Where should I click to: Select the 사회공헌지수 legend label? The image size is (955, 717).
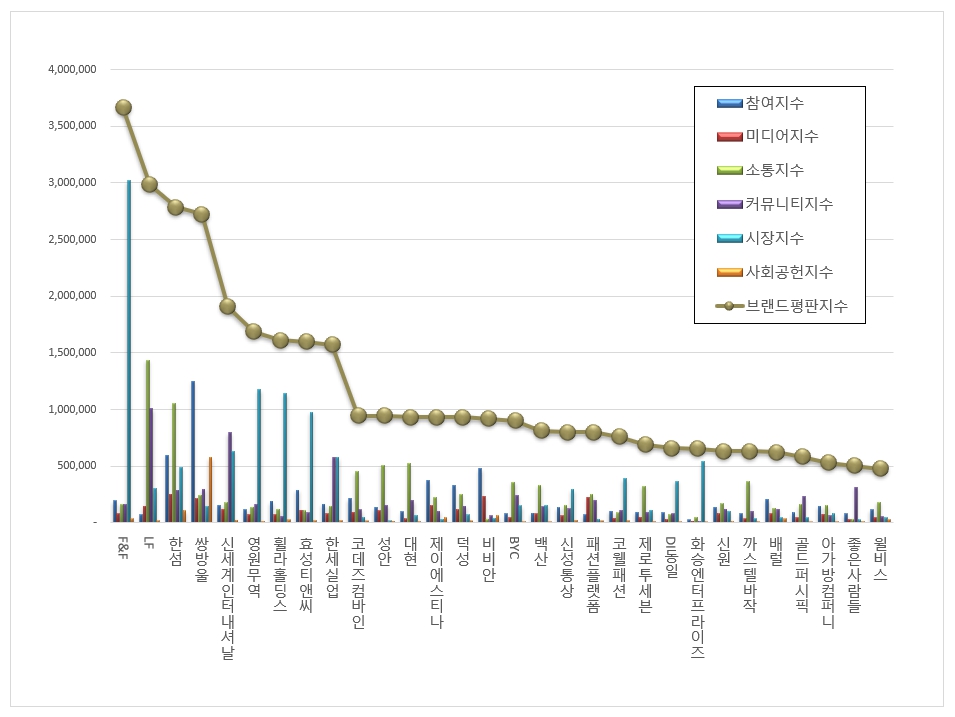tap(789, 272)
